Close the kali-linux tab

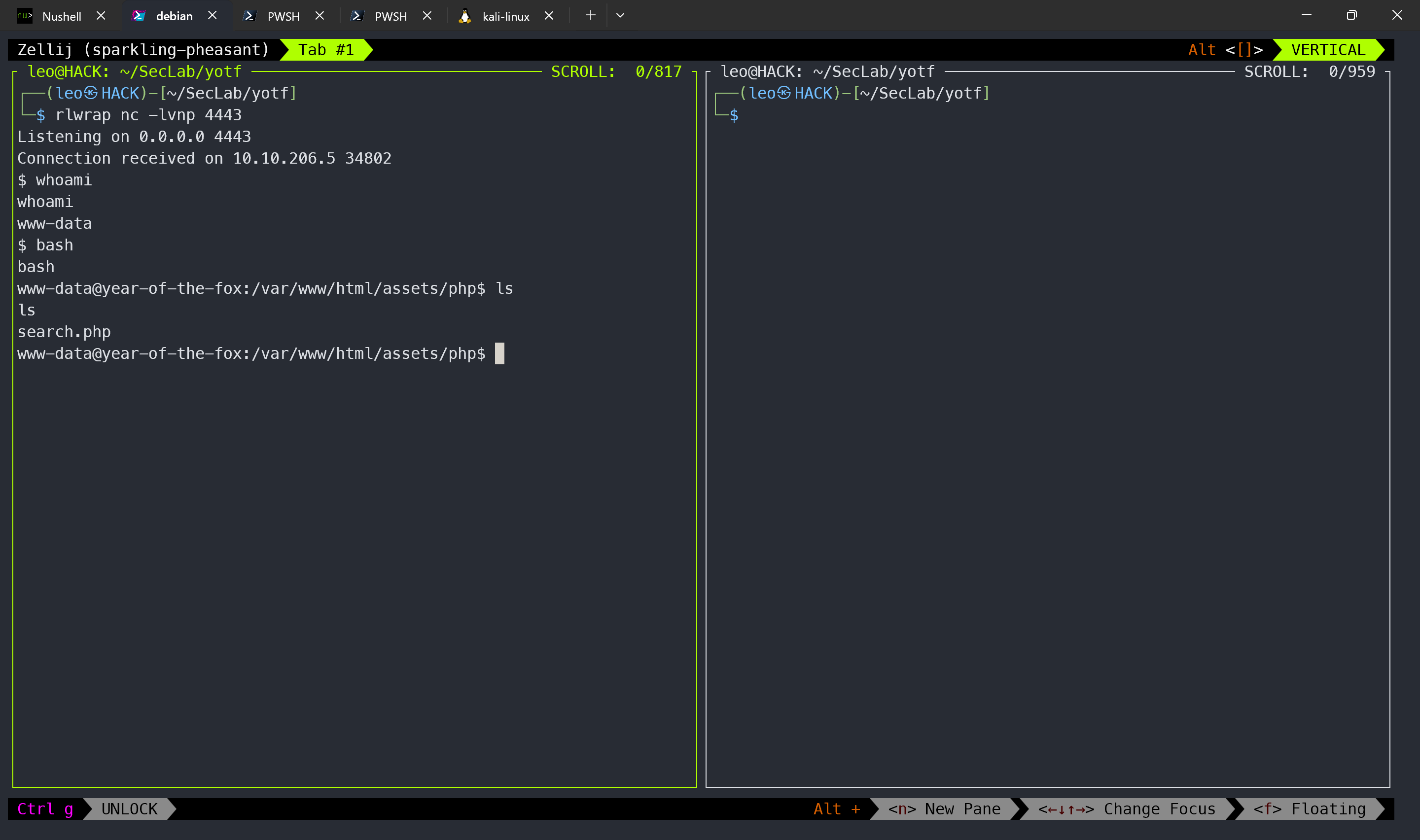point(549,16)
